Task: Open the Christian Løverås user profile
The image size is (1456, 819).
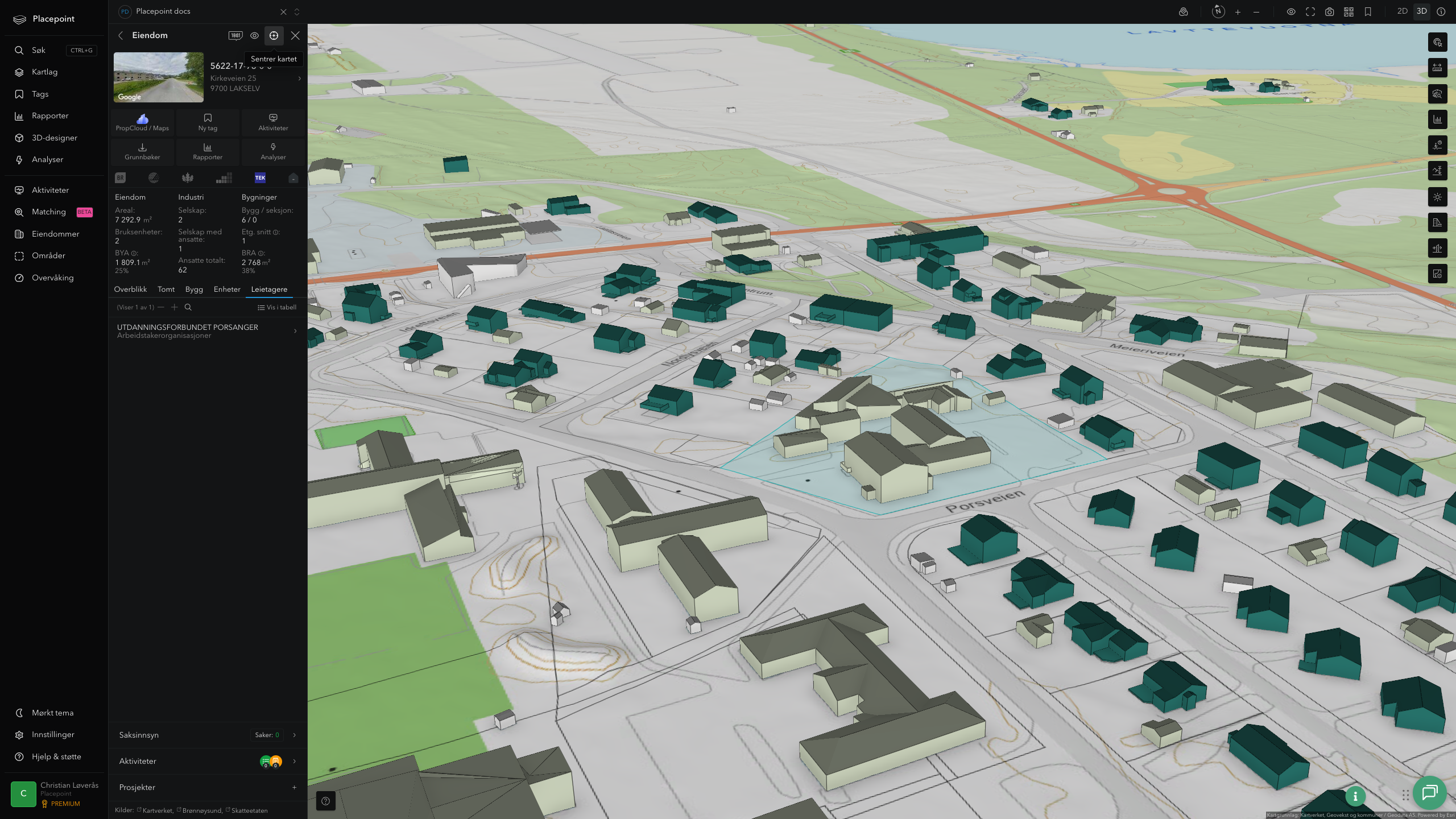Action: 55,794
